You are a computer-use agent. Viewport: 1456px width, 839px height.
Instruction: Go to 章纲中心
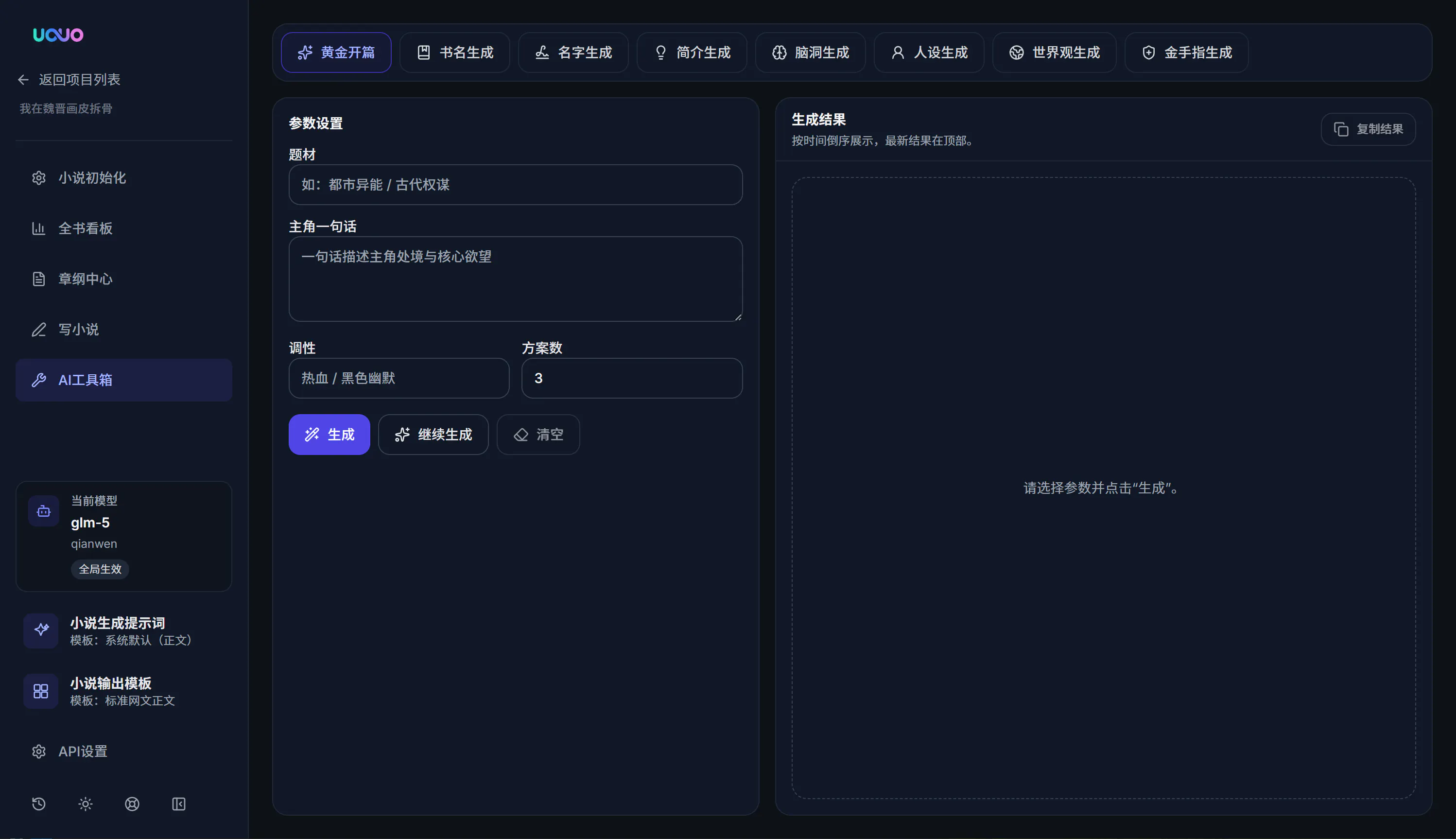[x=124, y=280]
